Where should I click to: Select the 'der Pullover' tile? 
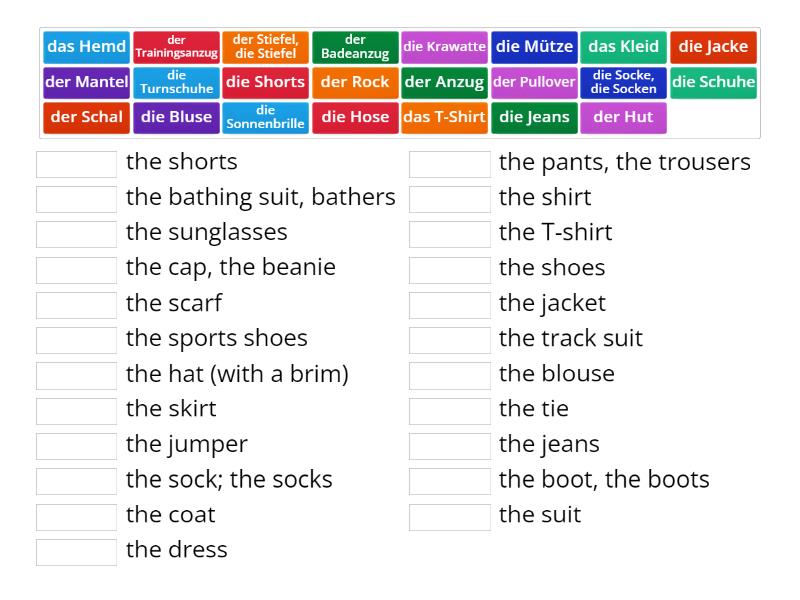(x=534, y=82)
